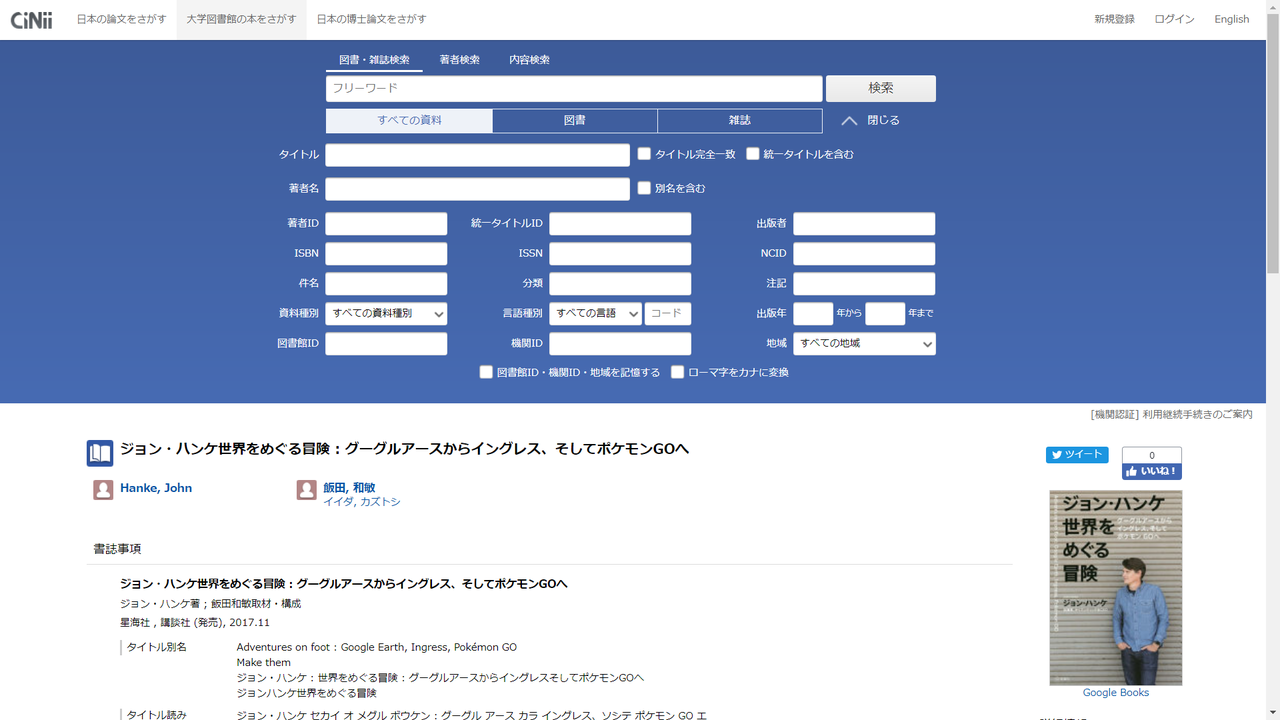This screenshot has width=1280, height=720.
Task: Click the NCID input field
Action: point(864,253)
